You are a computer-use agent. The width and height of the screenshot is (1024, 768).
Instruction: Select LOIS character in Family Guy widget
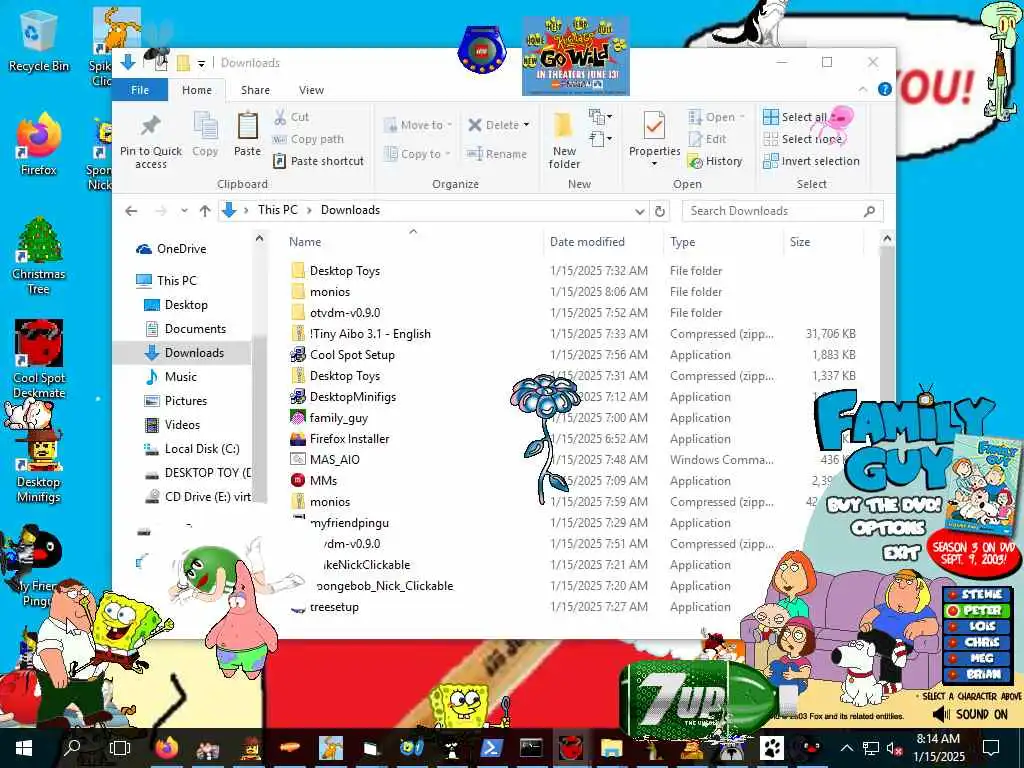[977, 626]
